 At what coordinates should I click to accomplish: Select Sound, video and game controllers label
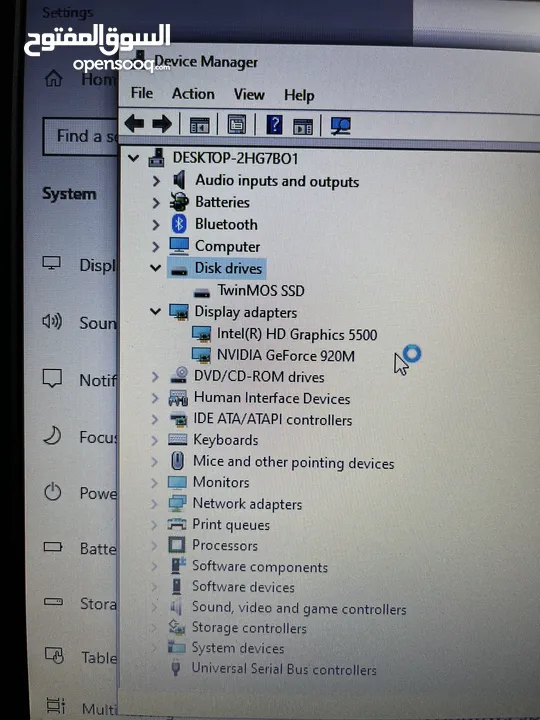[x=299, y=608]
